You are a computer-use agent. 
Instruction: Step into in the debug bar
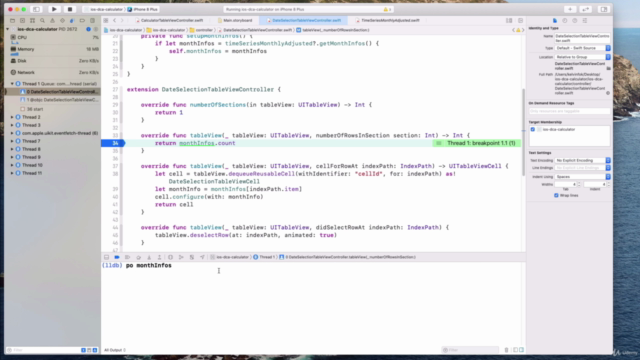149,257
